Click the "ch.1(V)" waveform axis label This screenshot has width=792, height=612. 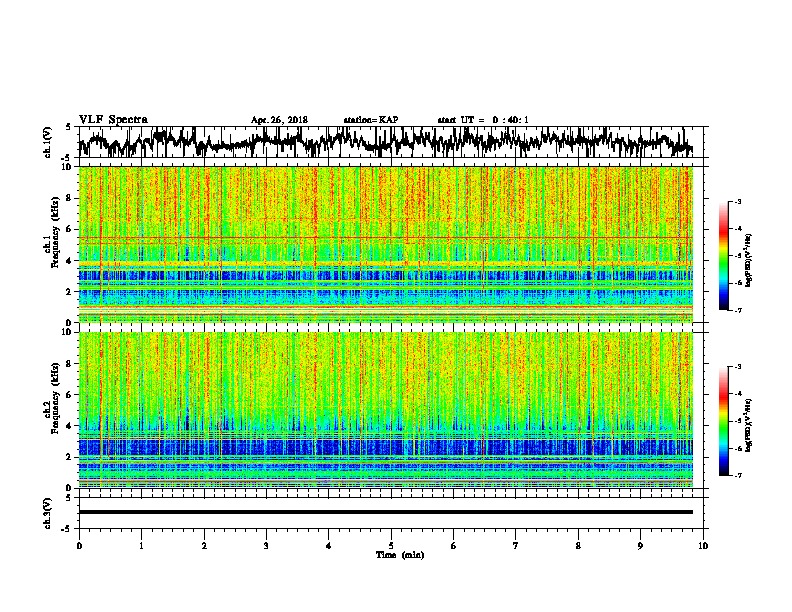click(48, 142)
